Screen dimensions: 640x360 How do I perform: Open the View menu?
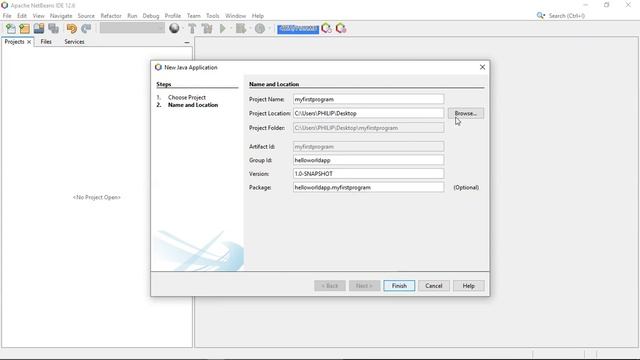click(38, 16)
